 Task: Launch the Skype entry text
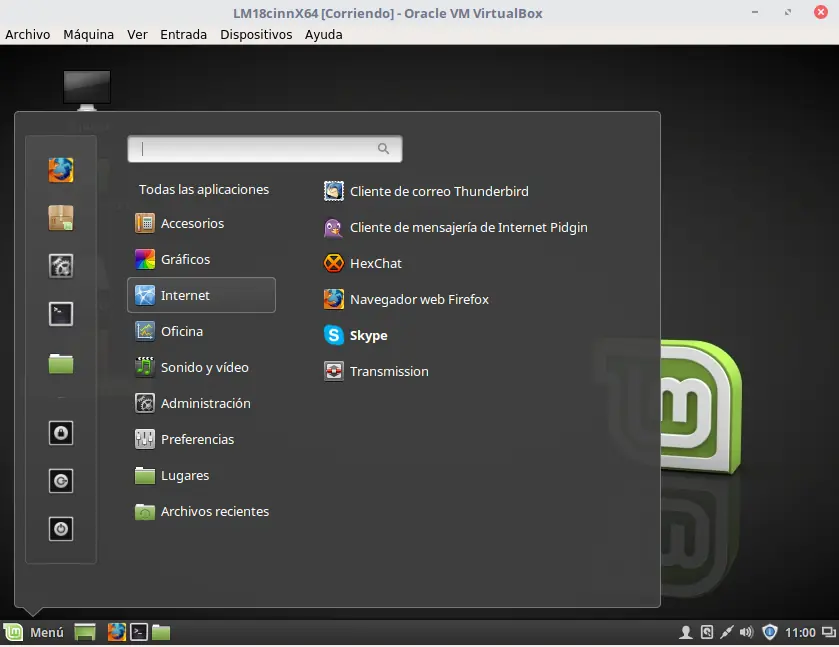pyautogui.click(x=369, y=336)
